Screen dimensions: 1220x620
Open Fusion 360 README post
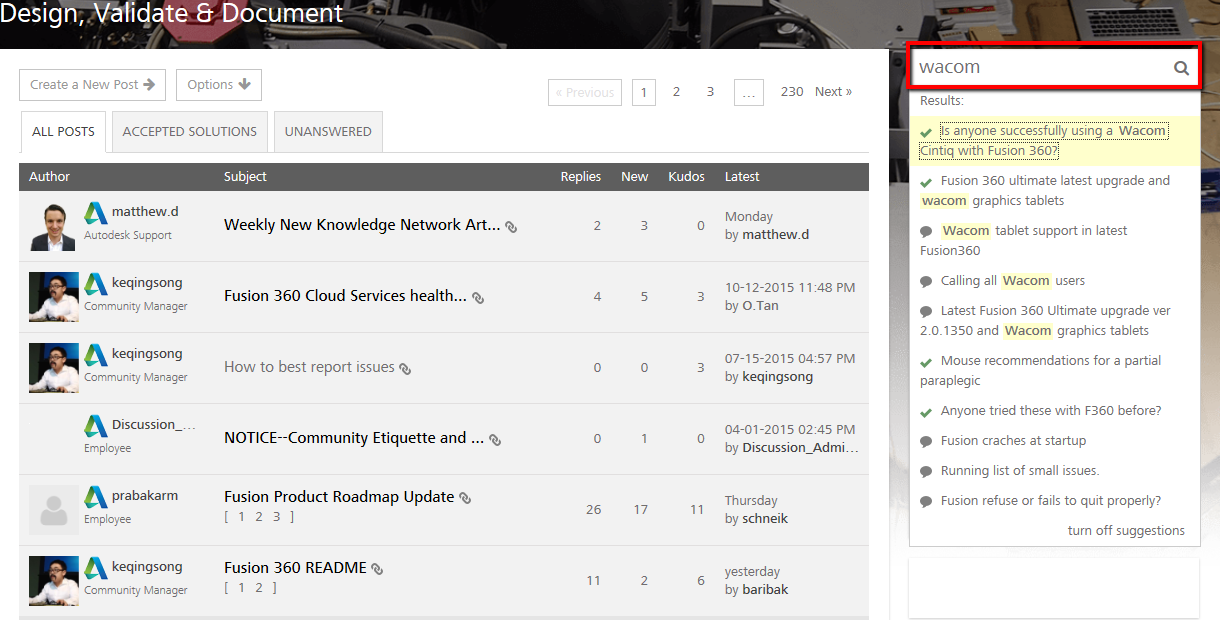295,568
